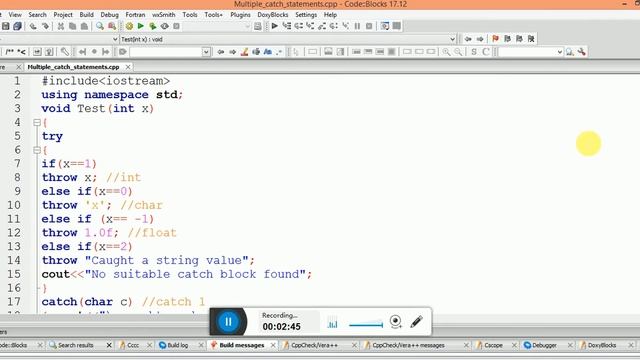Screen dimensions: 640x360
Task: Click the debugger Break (pause) icon
Action: click(x=357, y=26)
